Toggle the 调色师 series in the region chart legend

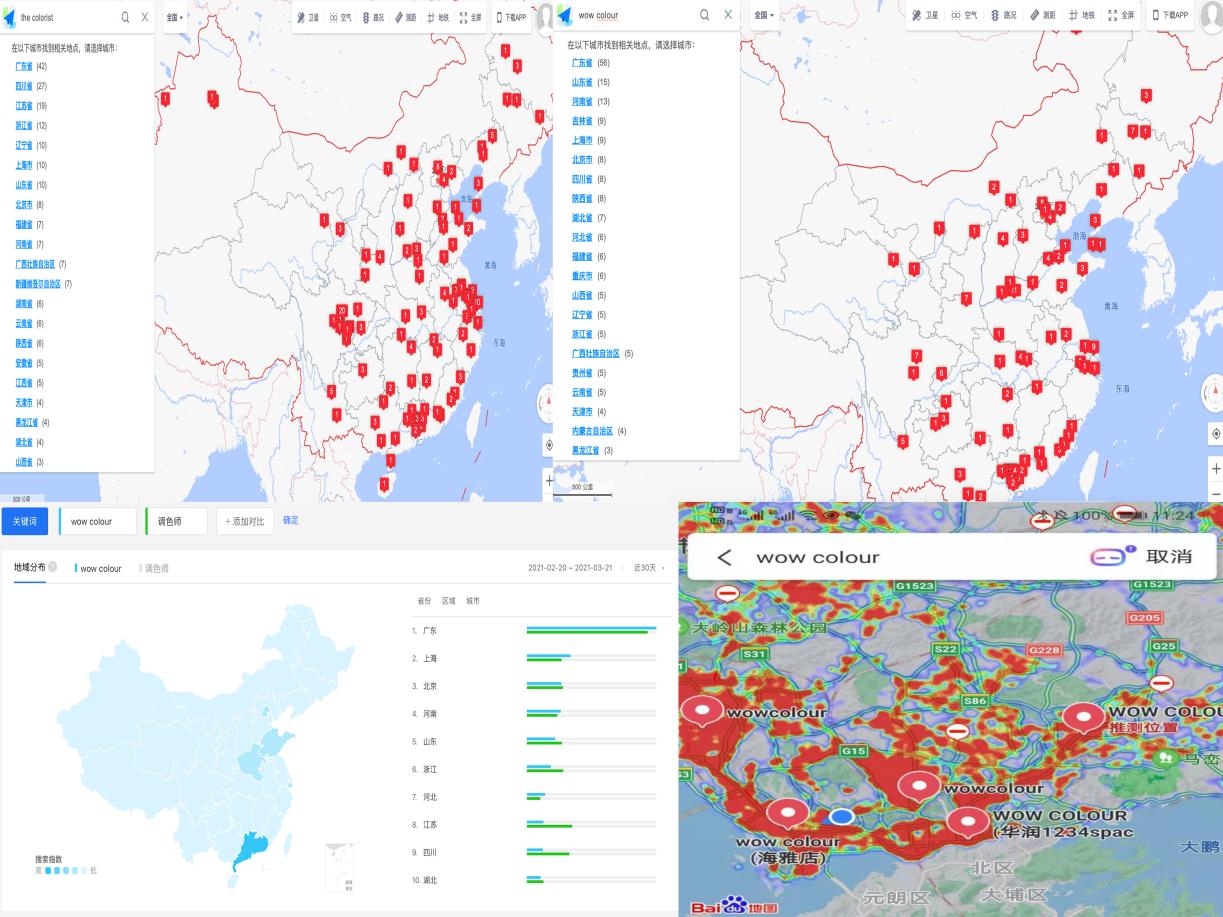(156, 568)
